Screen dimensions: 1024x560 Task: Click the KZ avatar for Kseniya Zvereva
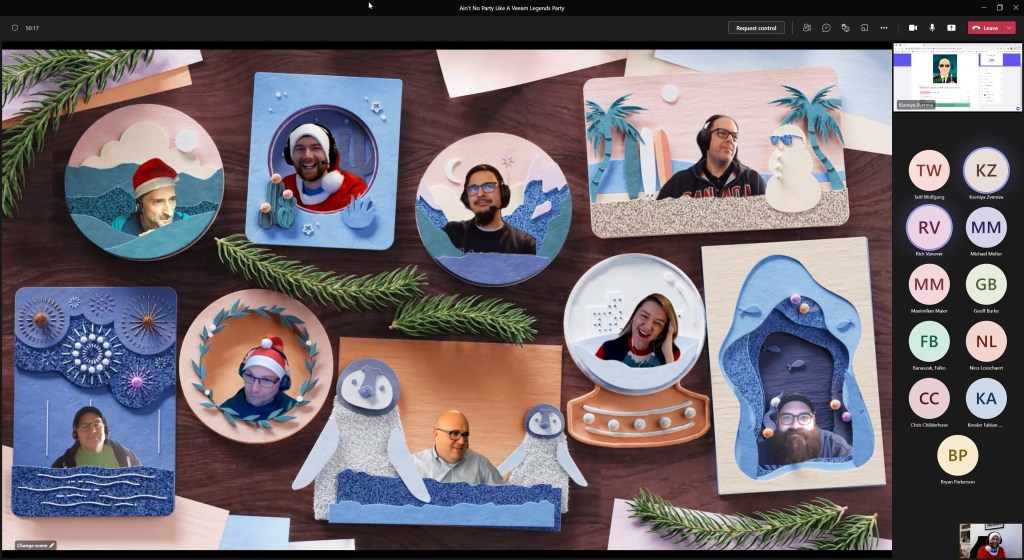tap(986, 170)
